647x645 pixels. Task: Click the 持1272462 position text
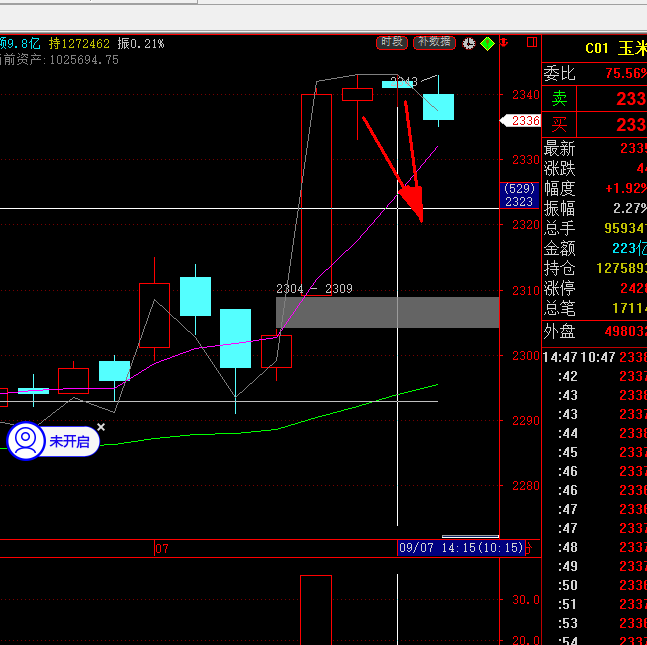coord(79,43)
